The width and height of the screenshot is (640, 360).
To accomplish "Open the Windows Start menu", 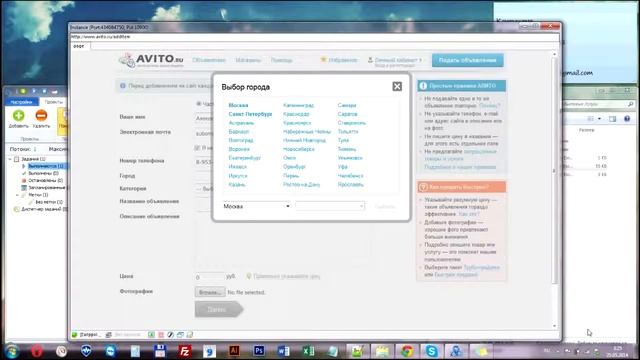I will click(x=11, y=351).
